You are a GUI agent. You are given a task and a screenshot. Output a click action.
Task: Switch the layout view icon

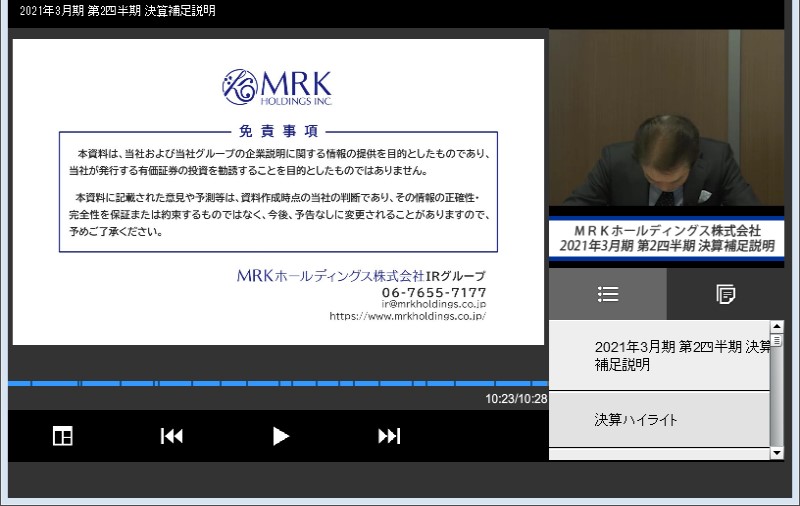[x=63, y=436]
